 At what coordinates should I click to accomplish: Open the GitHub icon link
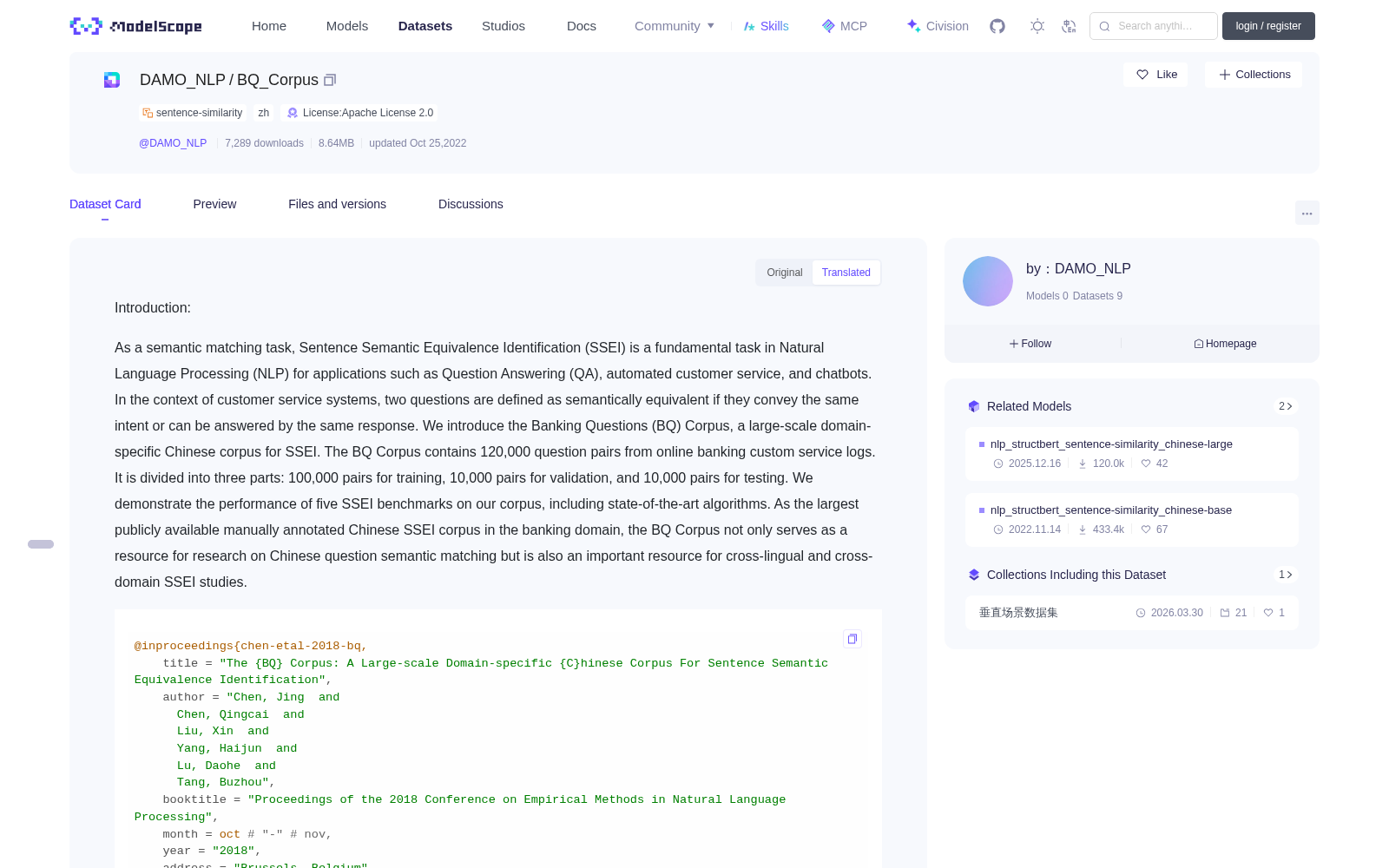[x=997, y=26]
